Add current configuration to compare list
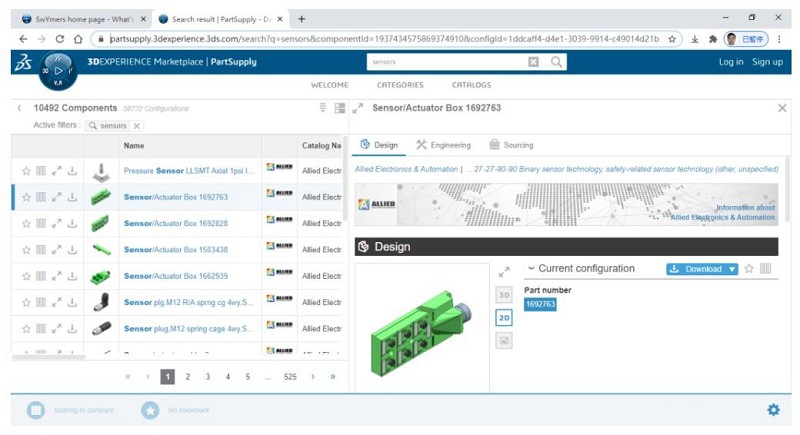The width and height of the screenshot is (800, 435). pyautogui.click(x=765, y=269)
